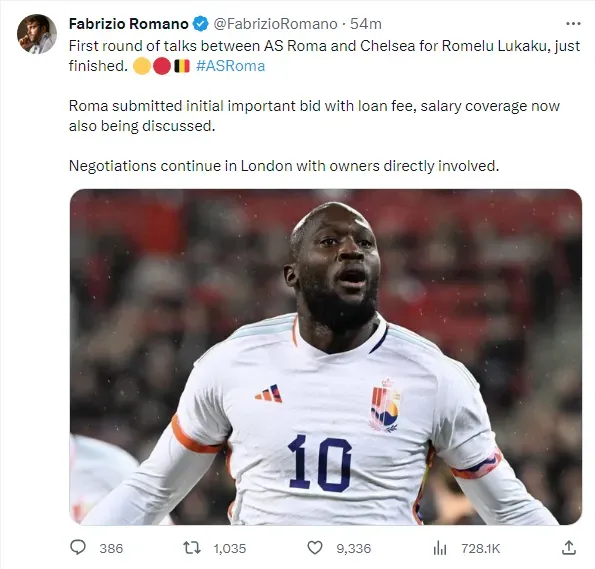Open Fabrizio Romano's profile avatar

[x=37, y=34]
